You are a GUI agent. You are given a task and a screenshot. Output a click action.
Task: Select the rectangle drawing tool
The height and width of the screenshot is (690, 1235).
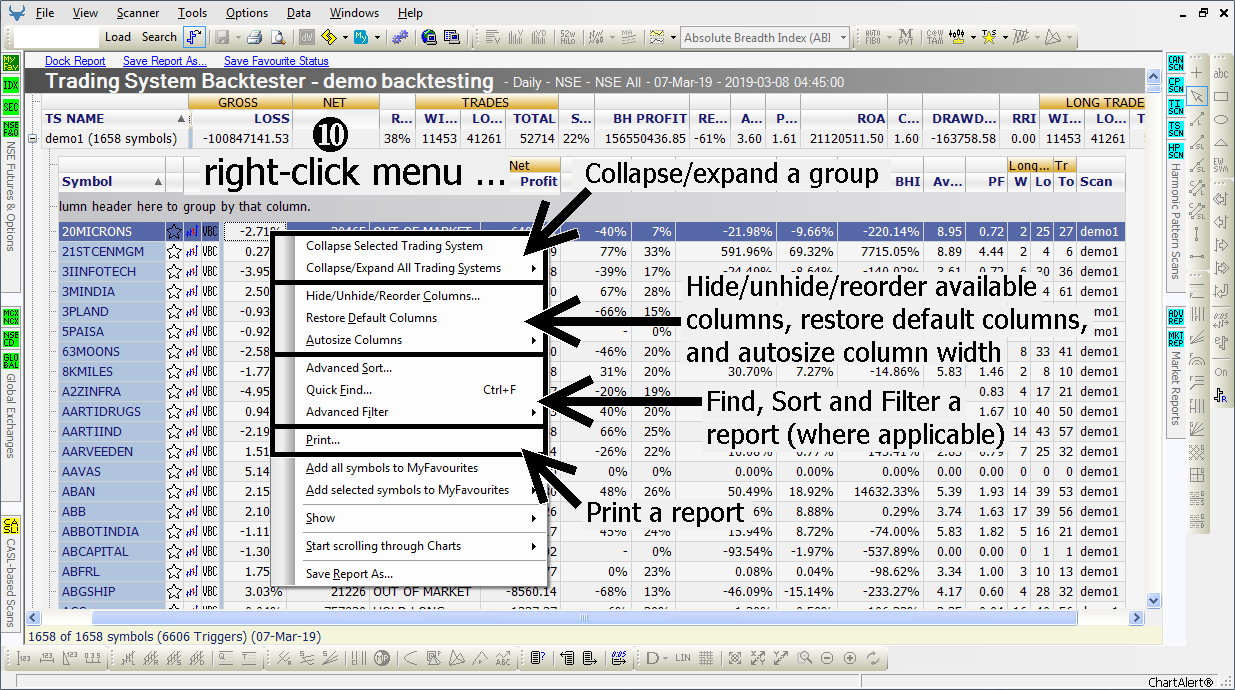click(x=1221, y=97)
